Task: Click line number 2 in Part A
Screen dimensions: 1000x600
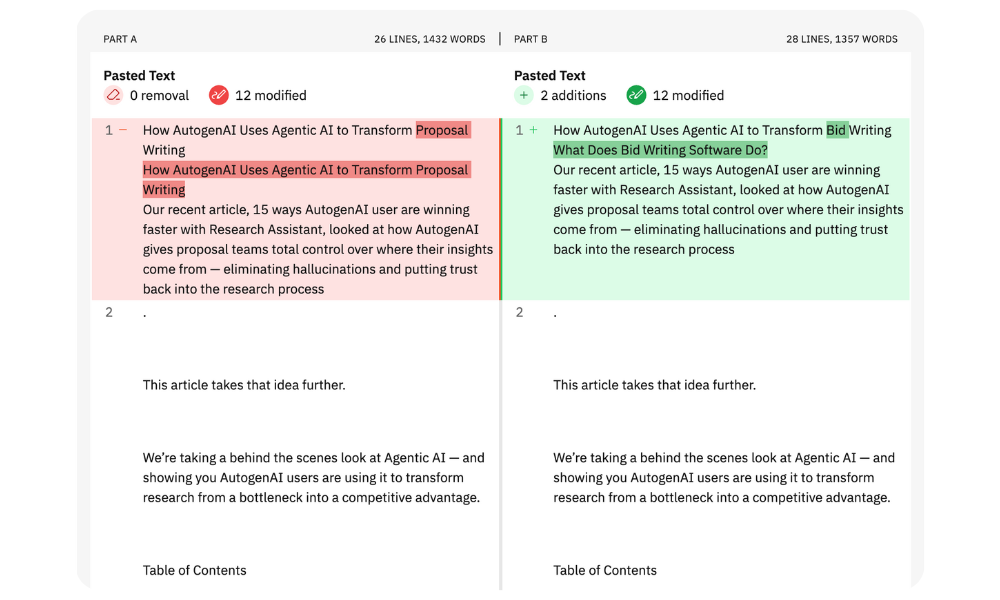Action: tap(109, 312)
